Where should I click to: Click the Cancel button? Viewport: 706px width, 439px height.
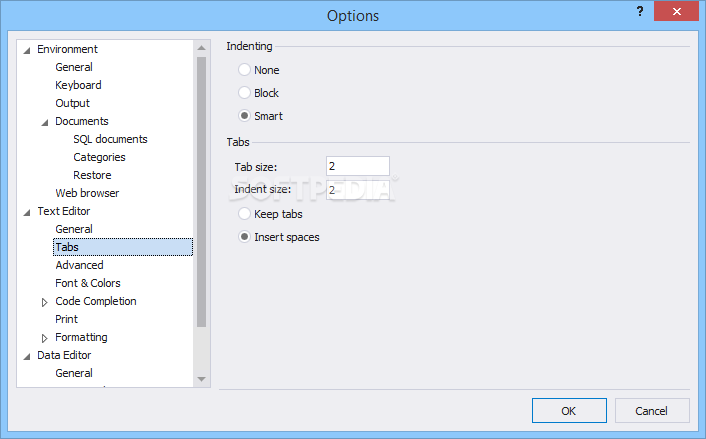coord(651,410)
